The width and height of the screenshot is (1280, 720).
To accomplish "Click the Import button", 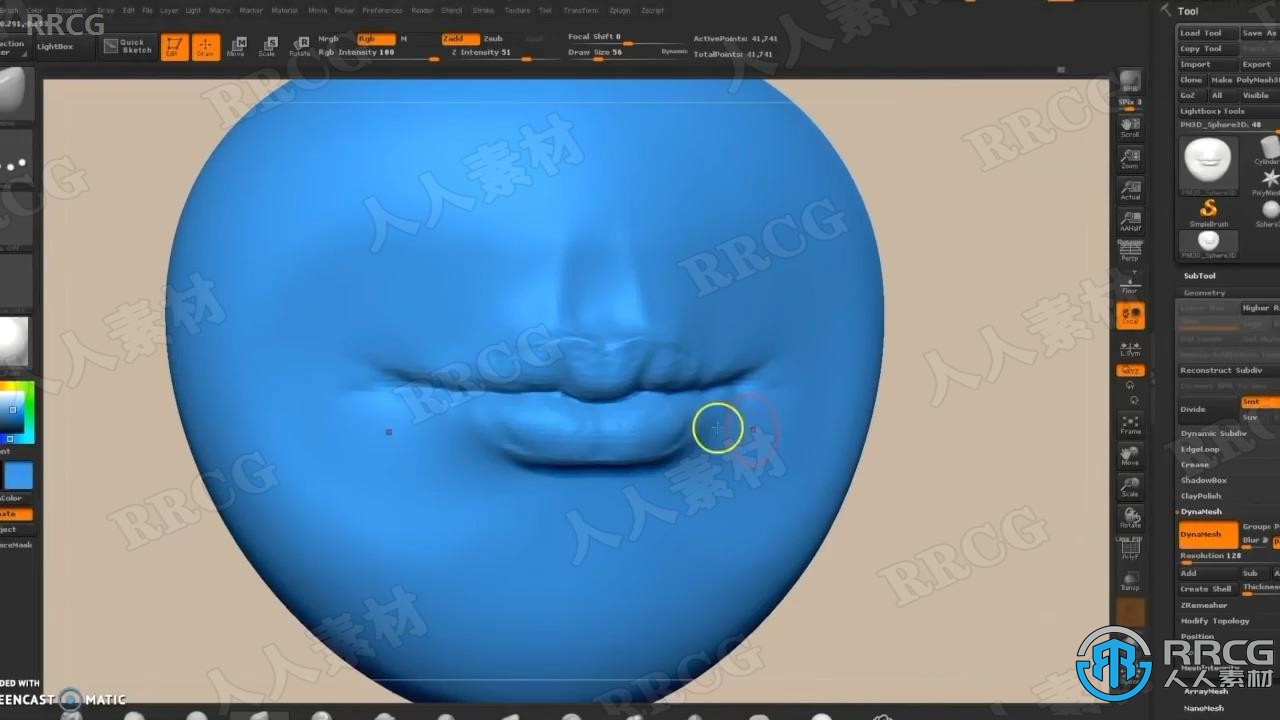I will [1207, 64].
